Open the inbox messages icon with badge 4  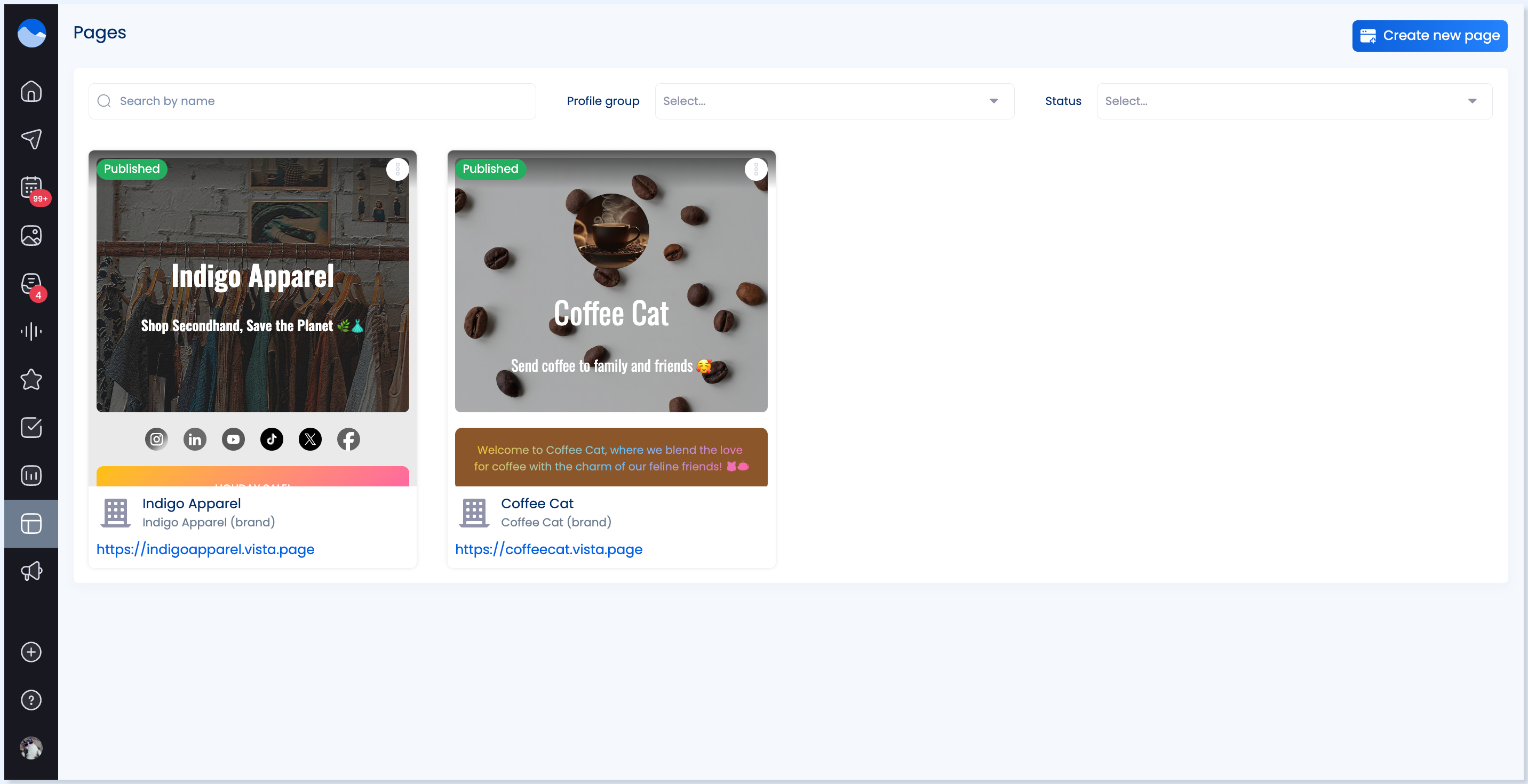tap(31, 284)
